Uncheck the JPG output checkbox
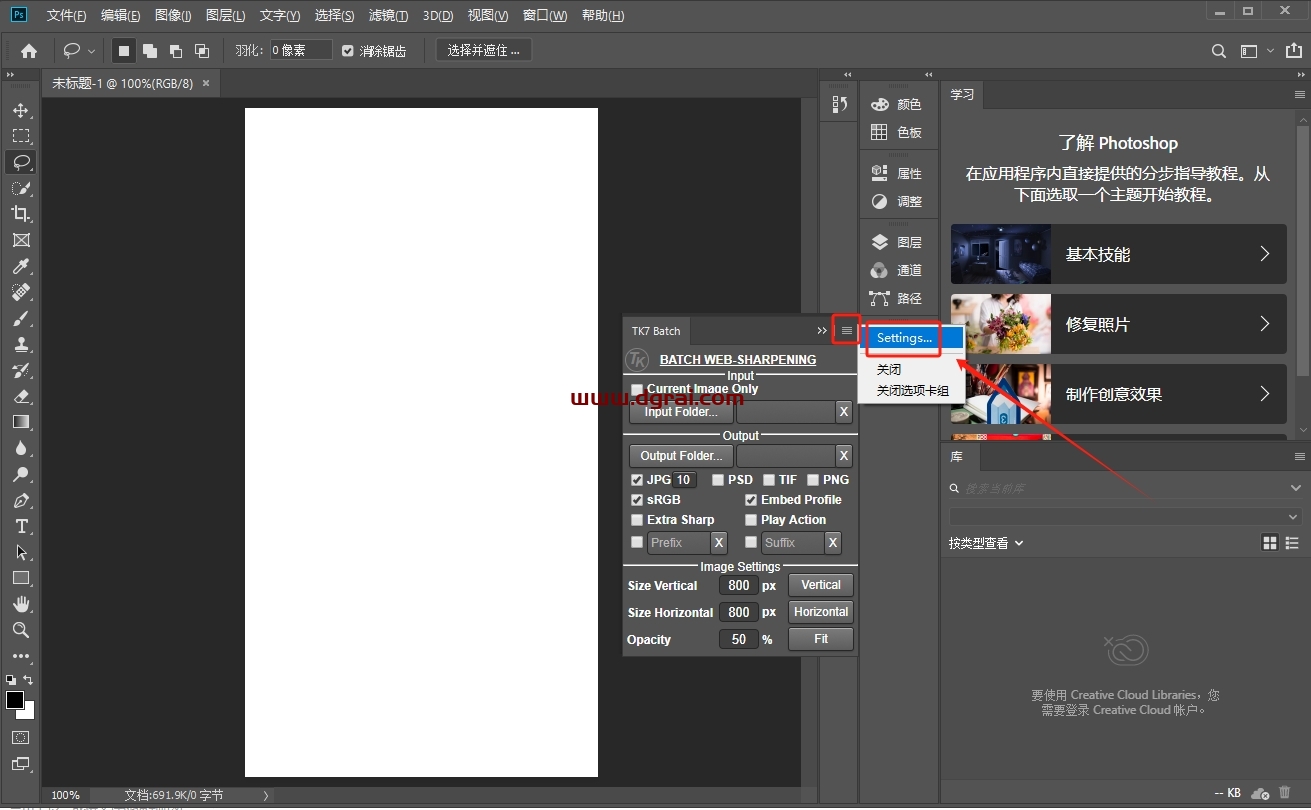Image resolution: width=1311 pixels, height=810 pixels. pyautogui.click(x=637, y=480)
